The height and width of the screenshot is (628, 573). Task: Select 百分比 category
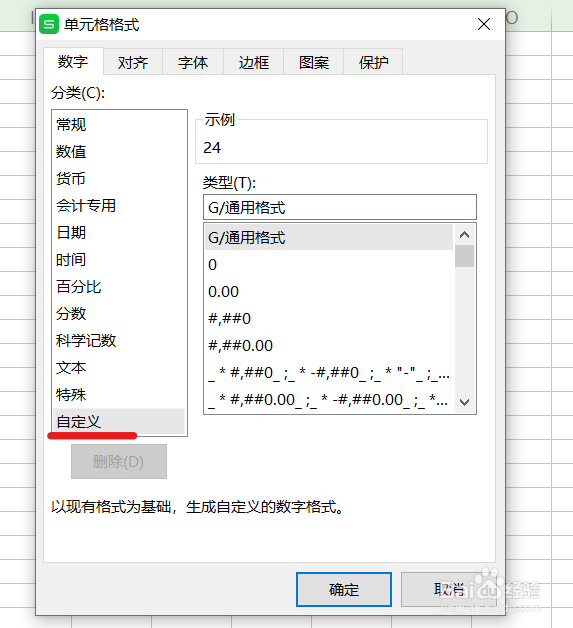point(119,287)
